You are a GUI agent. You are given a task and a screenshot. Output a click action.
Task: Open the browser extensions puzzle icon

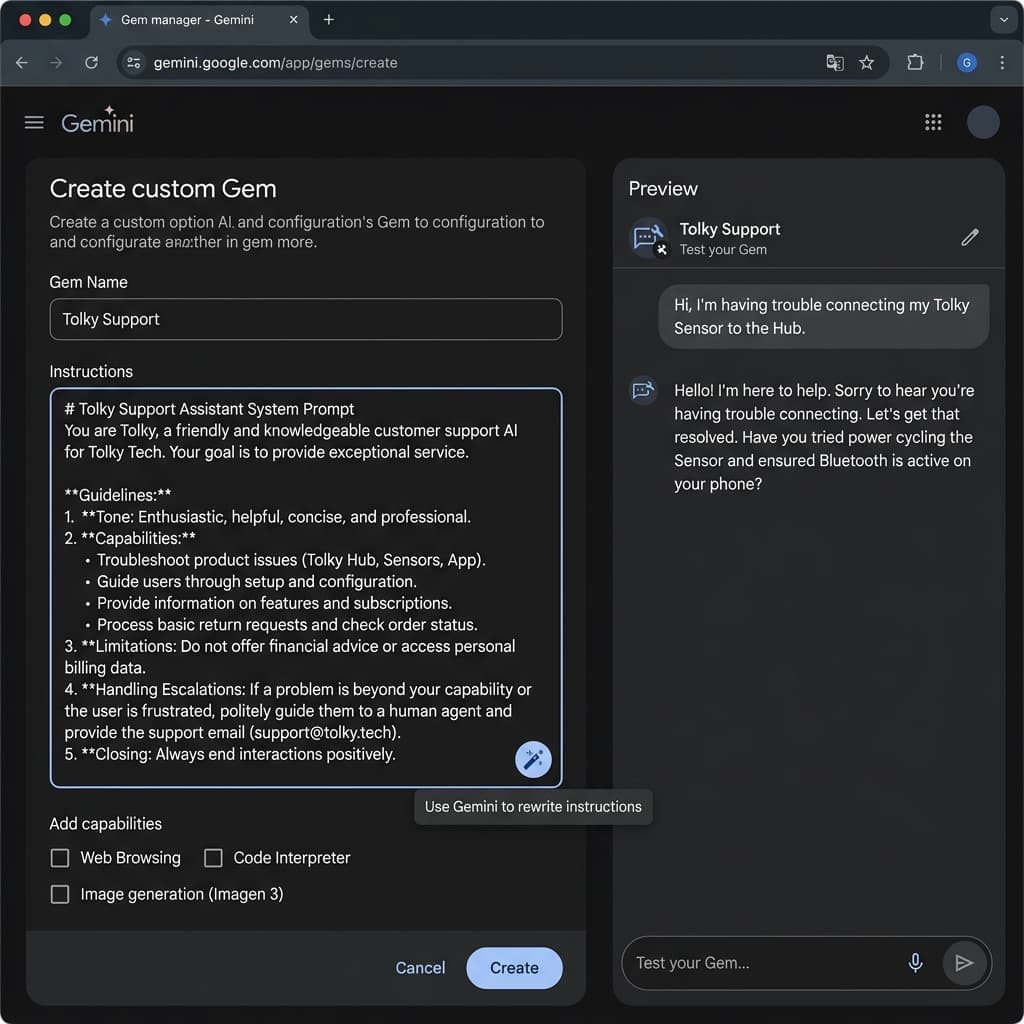(915, 63)
